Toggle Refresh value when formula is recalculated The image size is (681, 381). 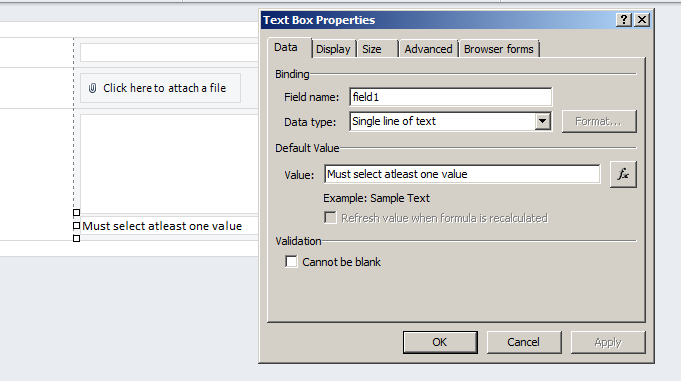tap(330, 218)
